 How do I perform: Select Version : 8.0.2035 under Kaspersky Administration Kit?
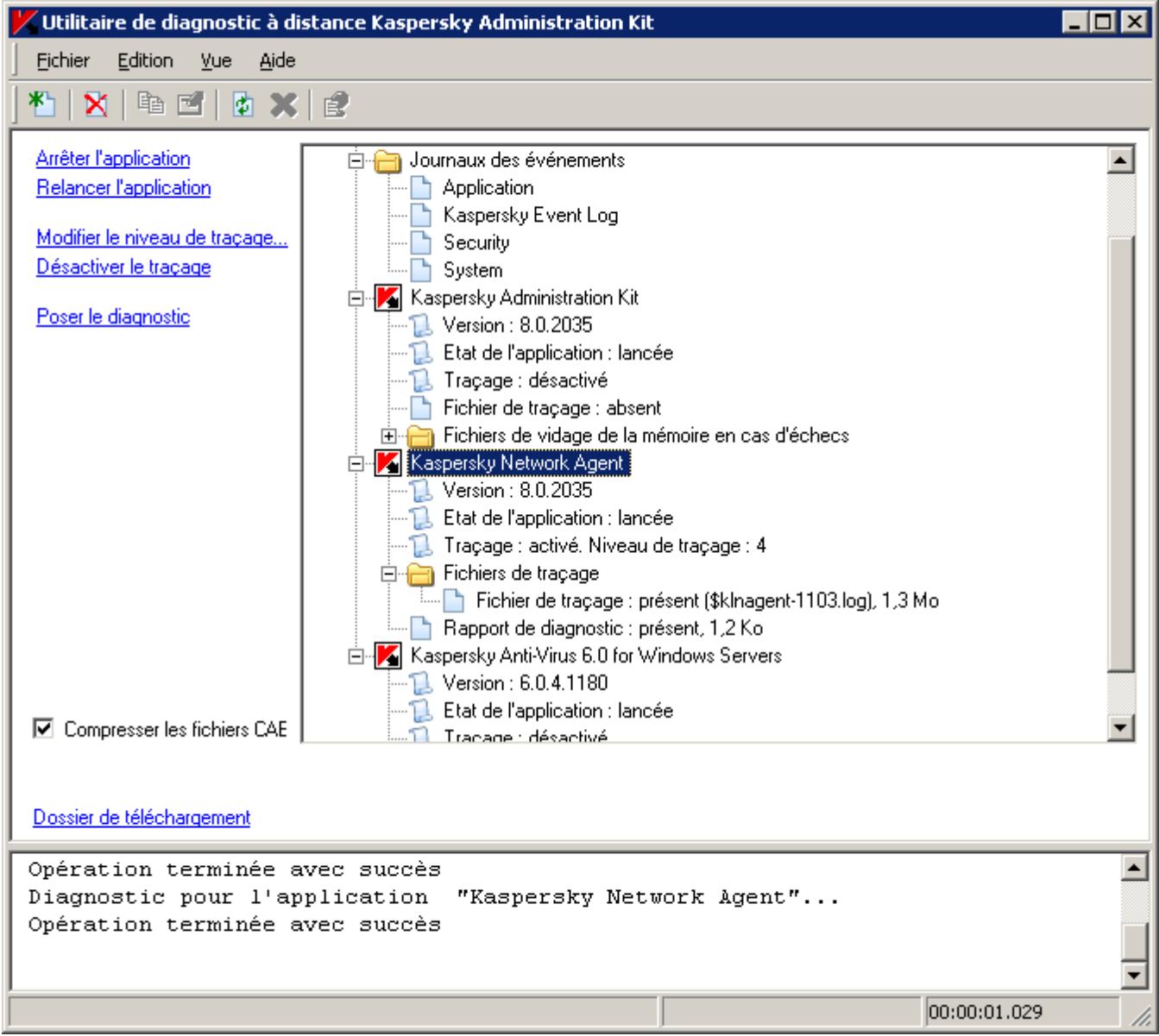(x=517, y=325)
